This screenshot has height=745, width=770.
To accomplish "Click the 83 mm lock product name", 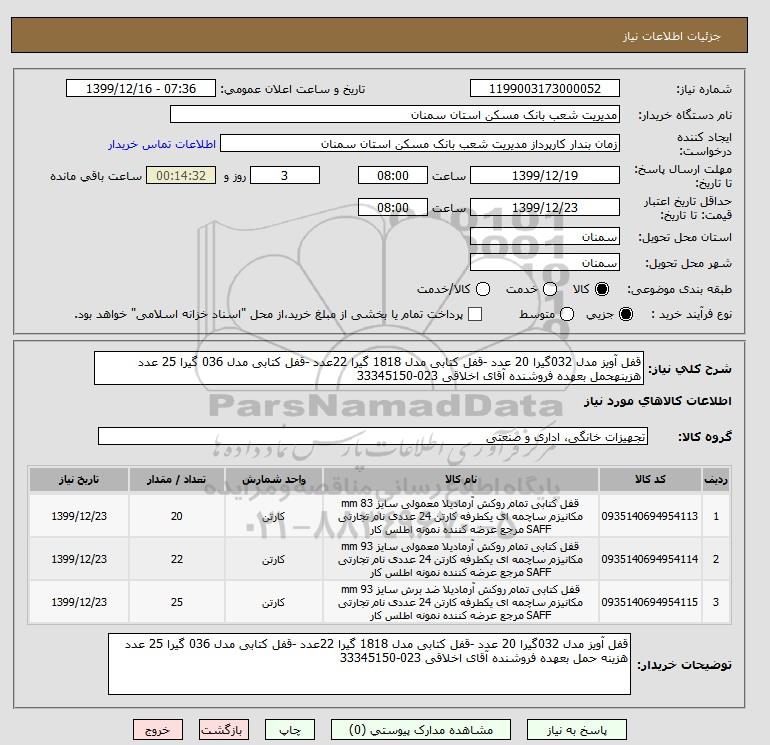I will 461,516.
